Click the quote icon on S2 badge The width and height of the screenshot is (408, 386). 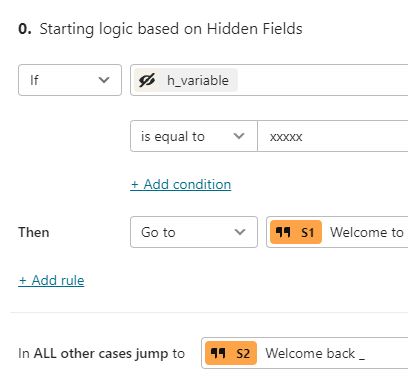click(x=218, y=353)
